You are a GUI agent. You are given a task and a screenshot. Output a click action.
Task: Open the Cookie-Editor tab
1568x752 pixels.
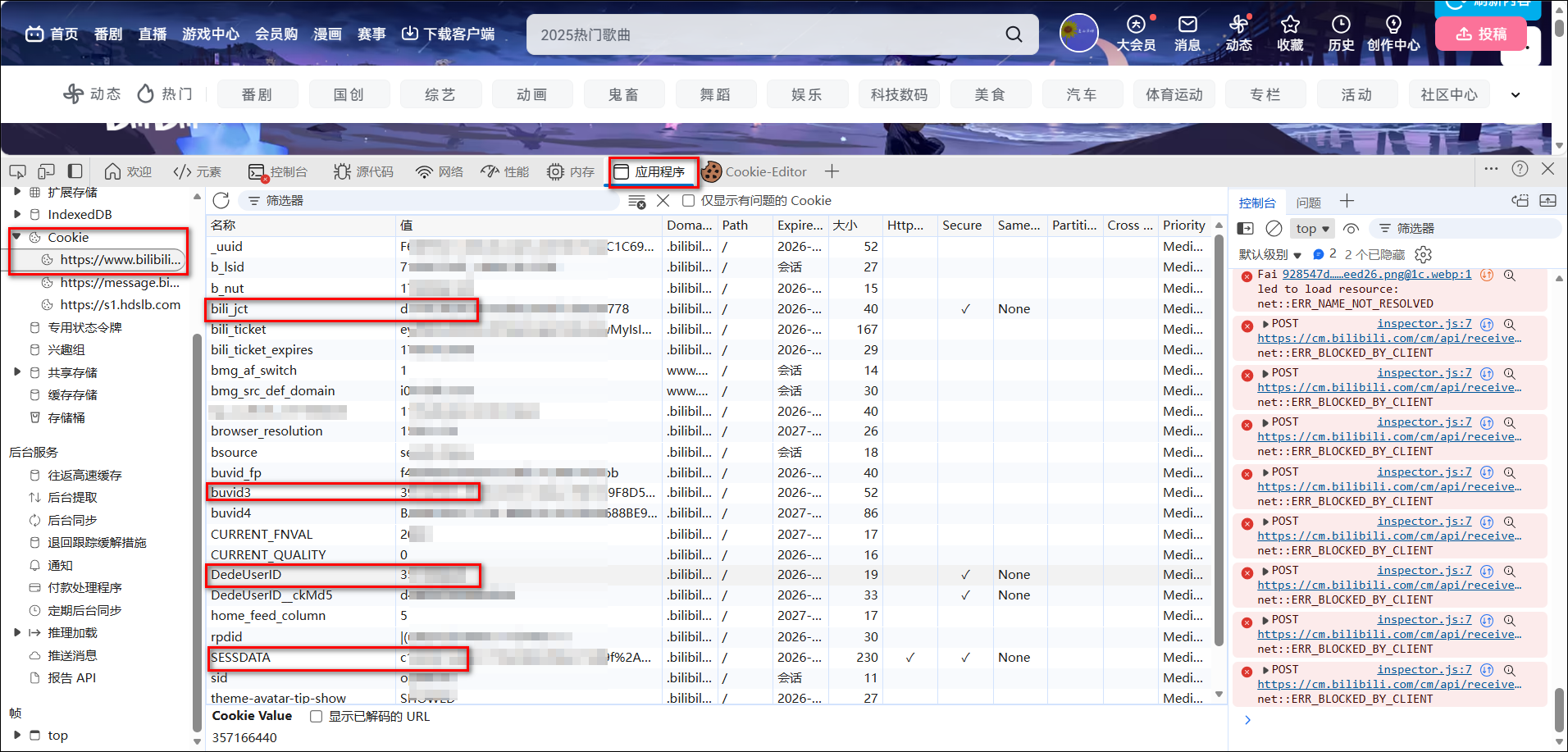point(754,172)
